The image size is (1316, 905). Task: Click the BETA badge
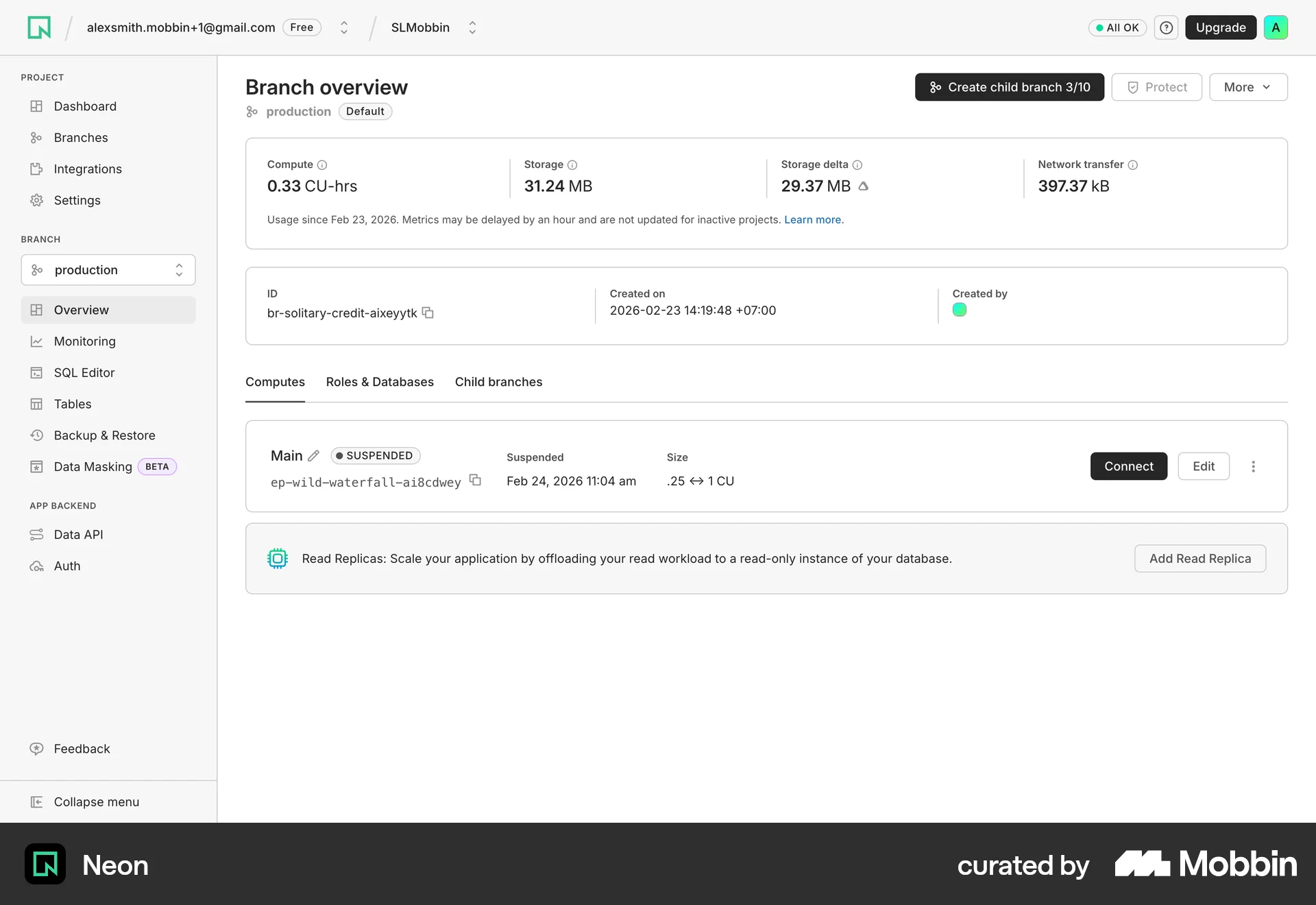click(x=157, y=467)
